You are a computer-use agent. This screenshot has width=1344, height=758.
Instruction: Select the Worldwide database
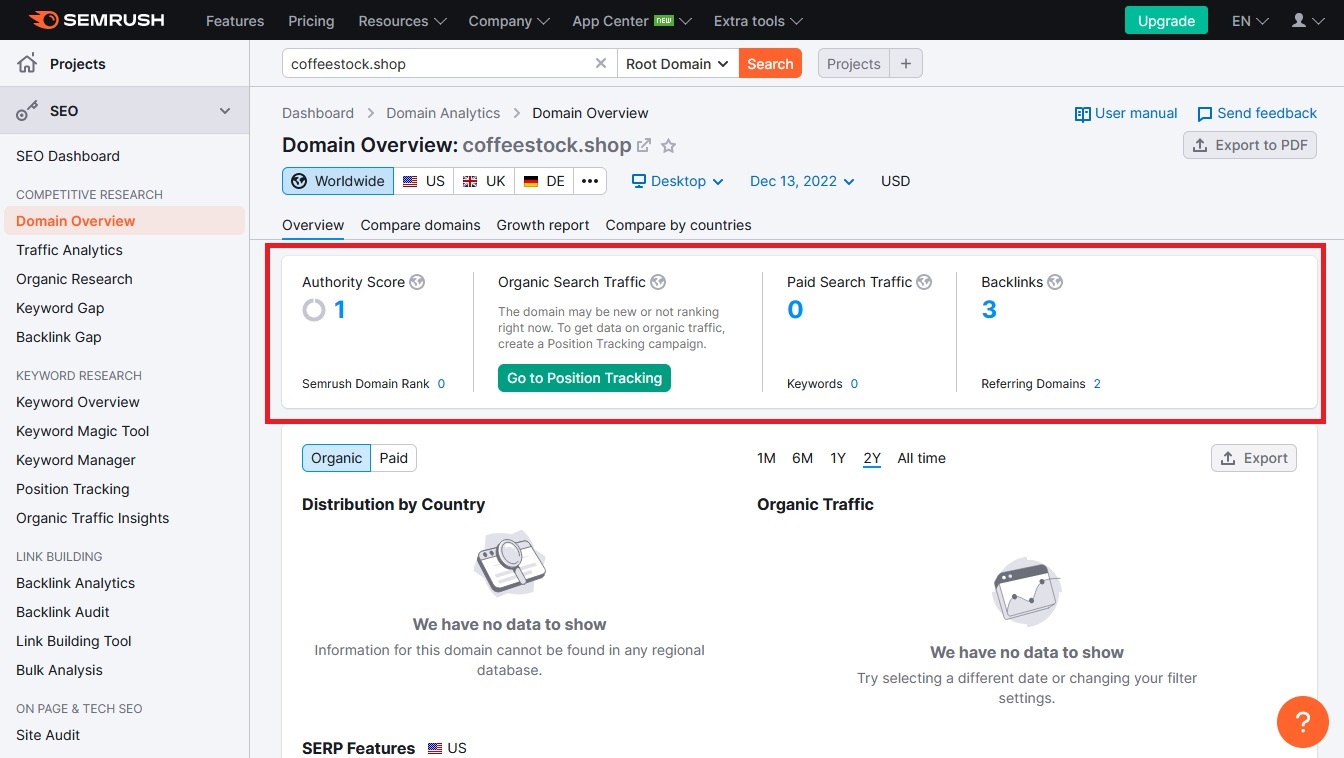click(338, 181)
